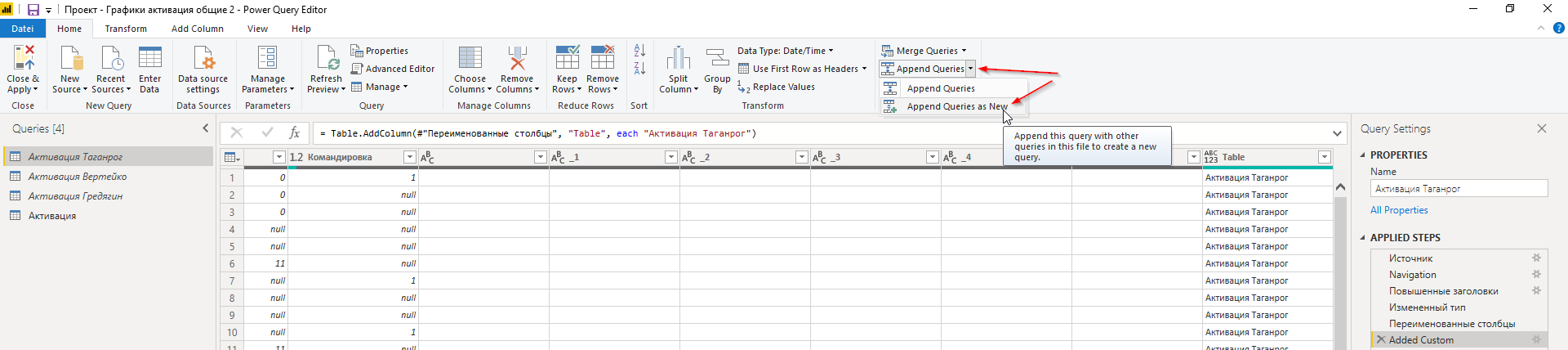Edit the query Name field
The width and height of the screenshot is (1568, 350).
(x=1459, y=189)
